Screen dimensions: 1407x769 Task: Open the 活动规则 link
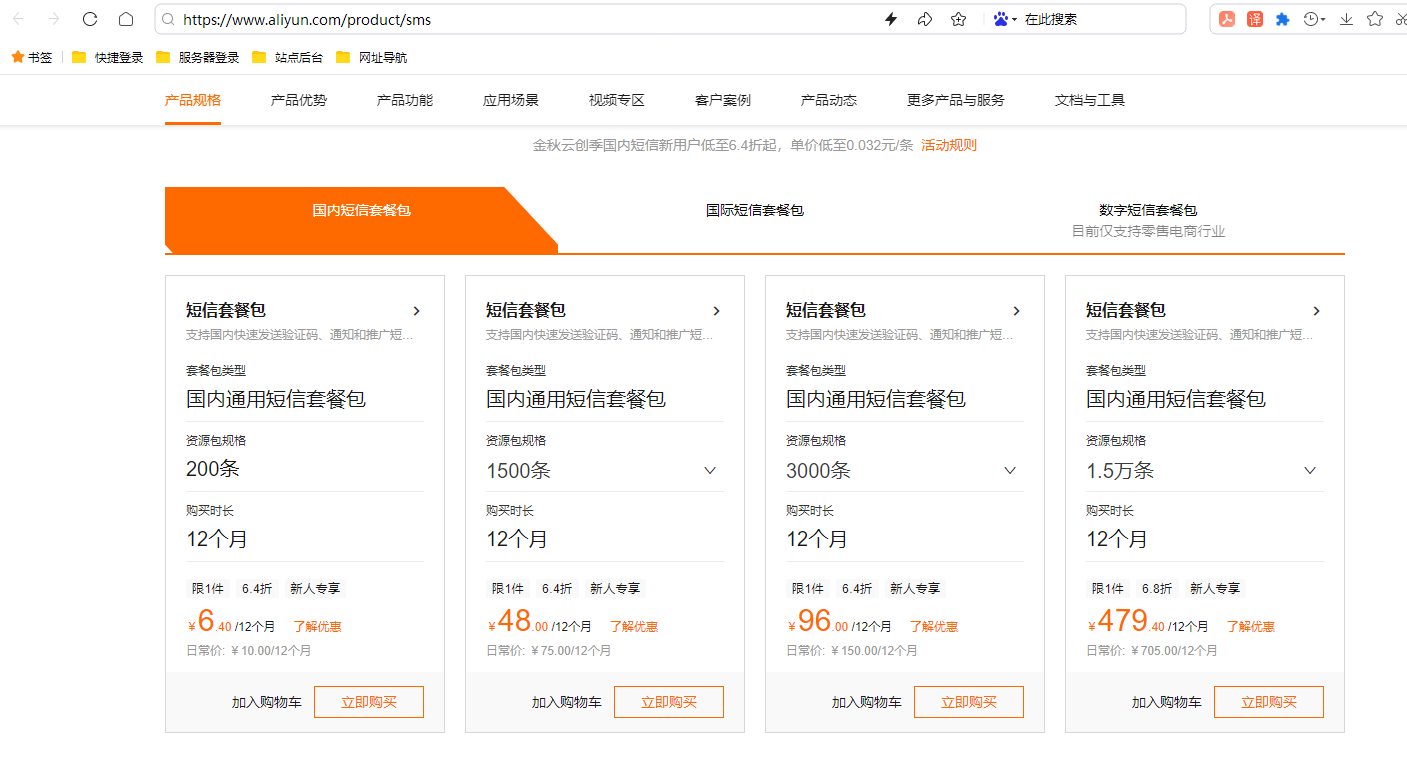point(949,145)
